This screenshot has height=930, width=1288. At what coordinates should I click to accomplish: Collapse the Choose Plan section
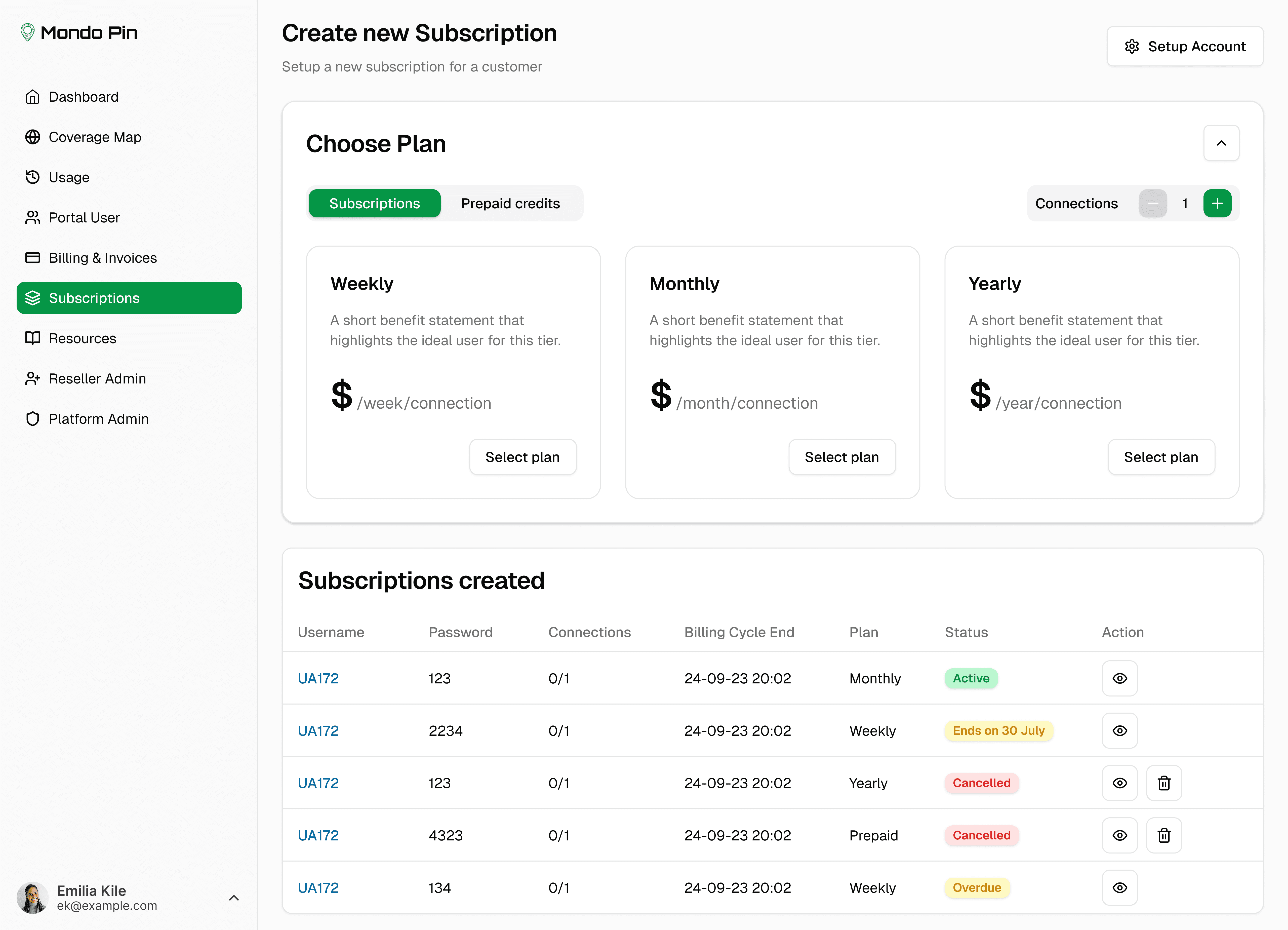click(1221, 143)
